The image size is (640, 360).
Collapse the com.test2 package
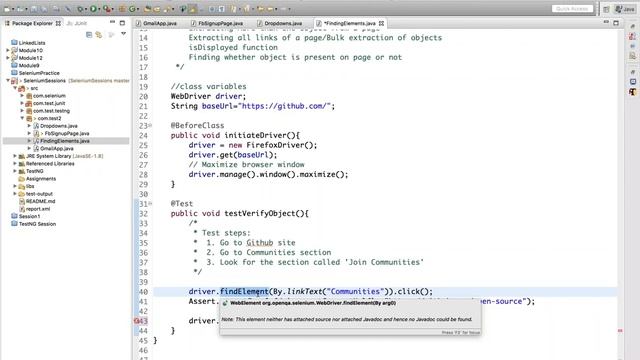click(x=22, y=118)
